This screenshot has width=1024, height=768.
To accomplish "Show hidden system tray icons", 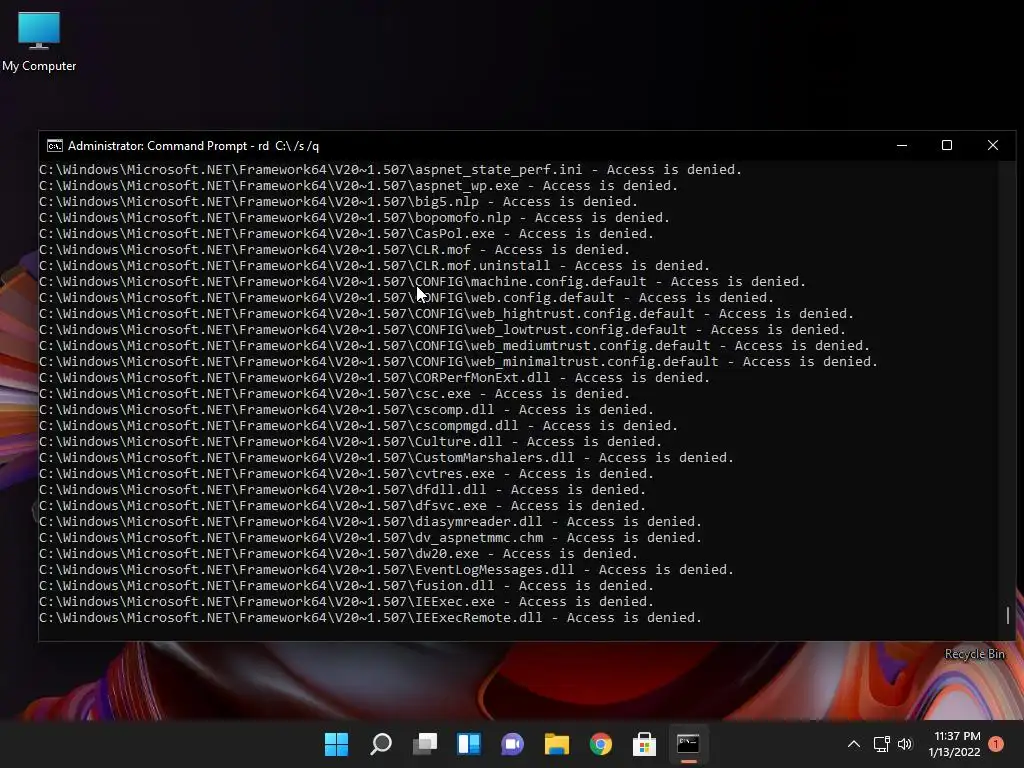I will pos(854,744).
